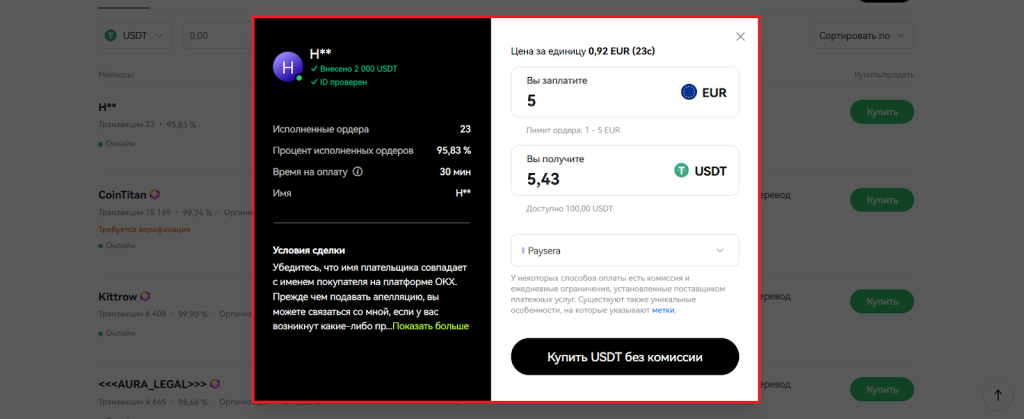Image resolution: width=1024 pixels, height=419 pixels.
Task: Click the badge icon next to CoinTitan
Action: coord(155,195)
